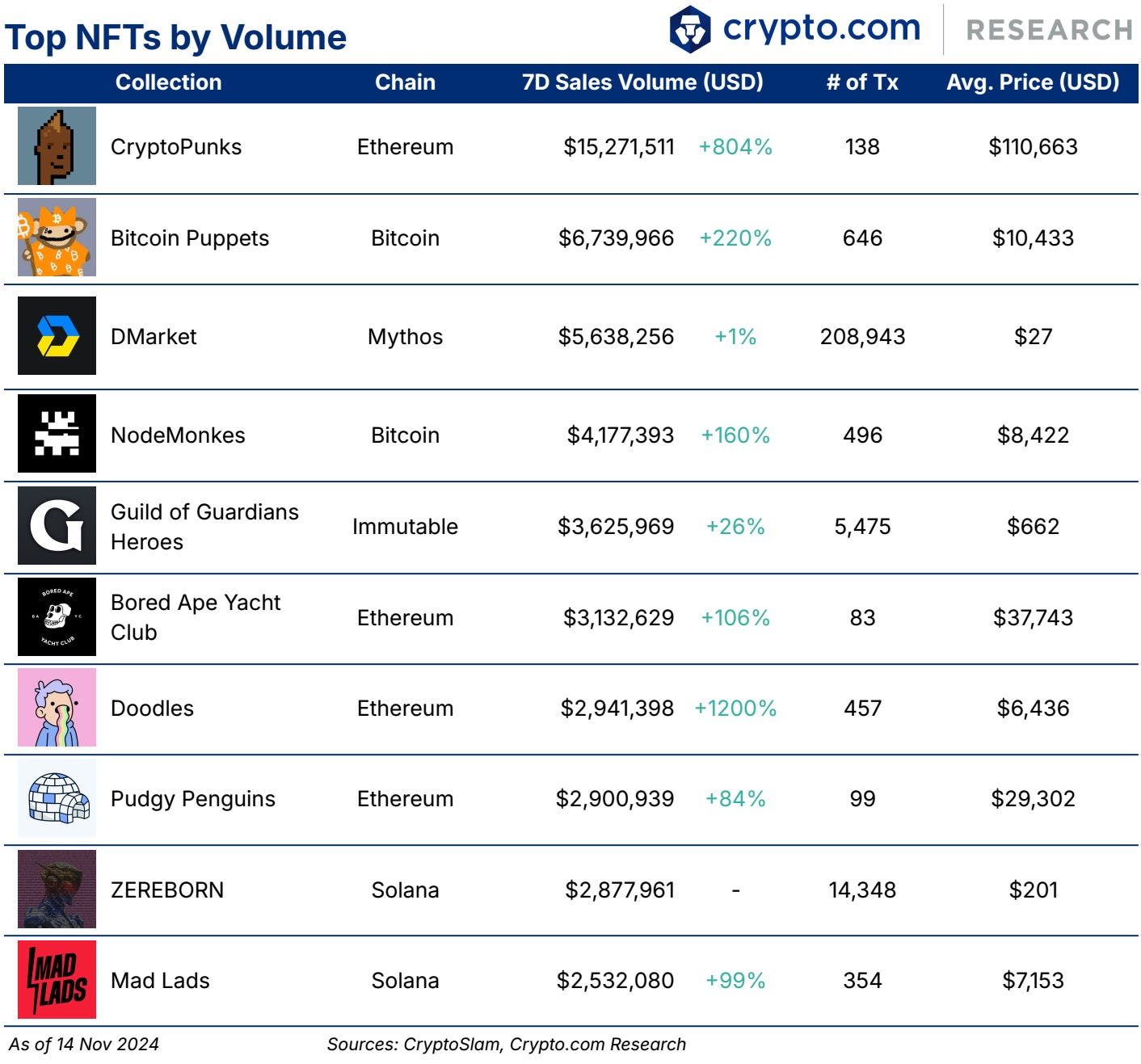
Task: Click the Mythos chain cell
Action: [405, 337]
